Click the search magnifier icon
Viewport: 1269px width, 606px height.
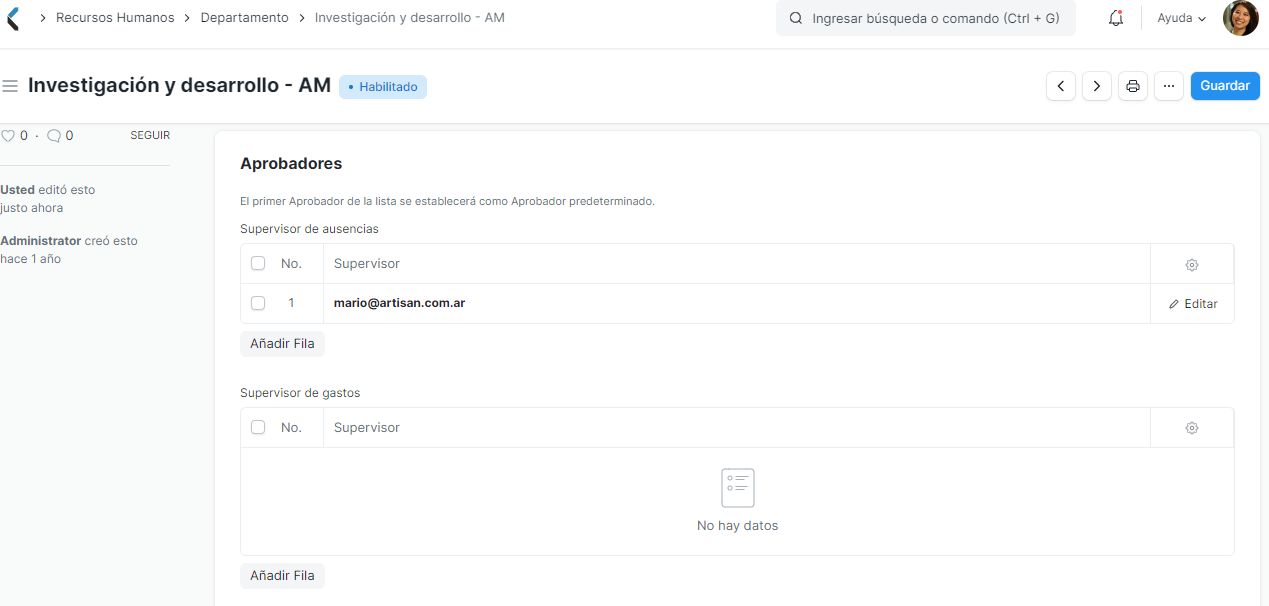796,18
